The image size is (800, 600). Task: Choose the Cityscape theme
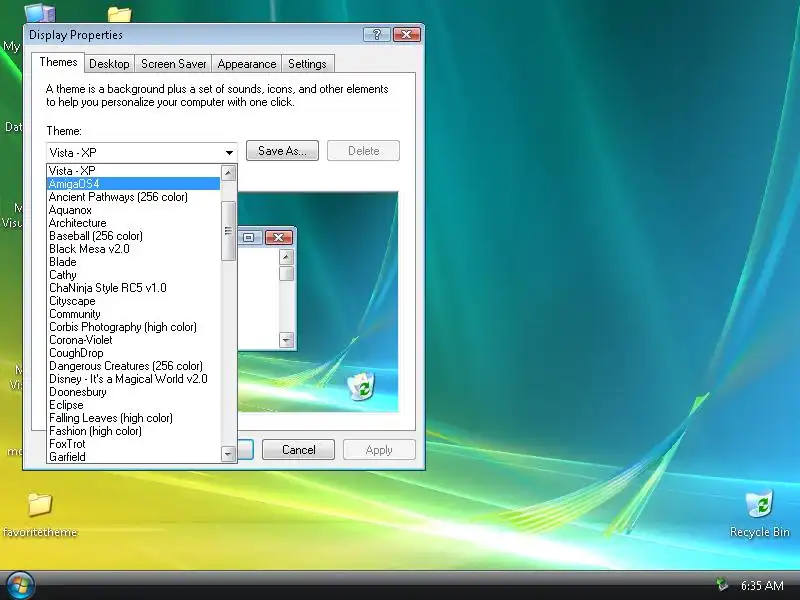pyautogui.click(x=134, y=301)
